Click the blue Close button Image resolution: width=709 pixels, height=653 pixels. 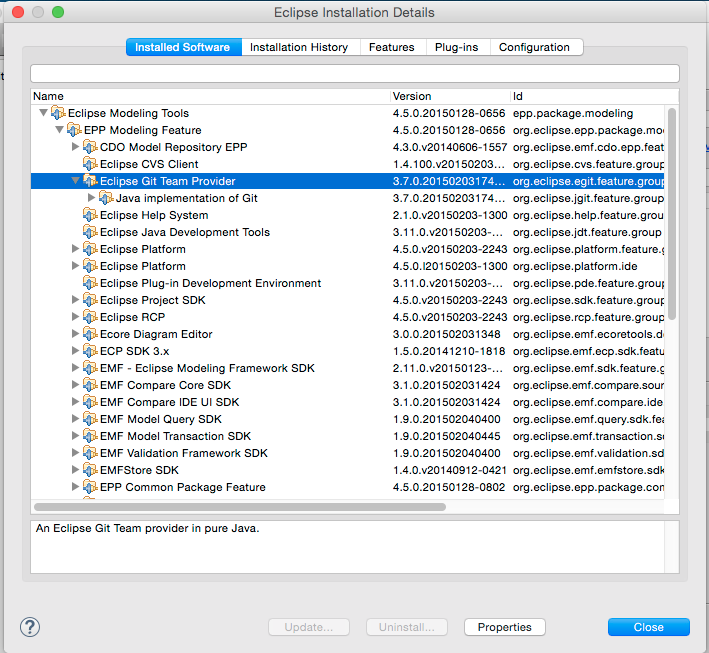point(648,627)
